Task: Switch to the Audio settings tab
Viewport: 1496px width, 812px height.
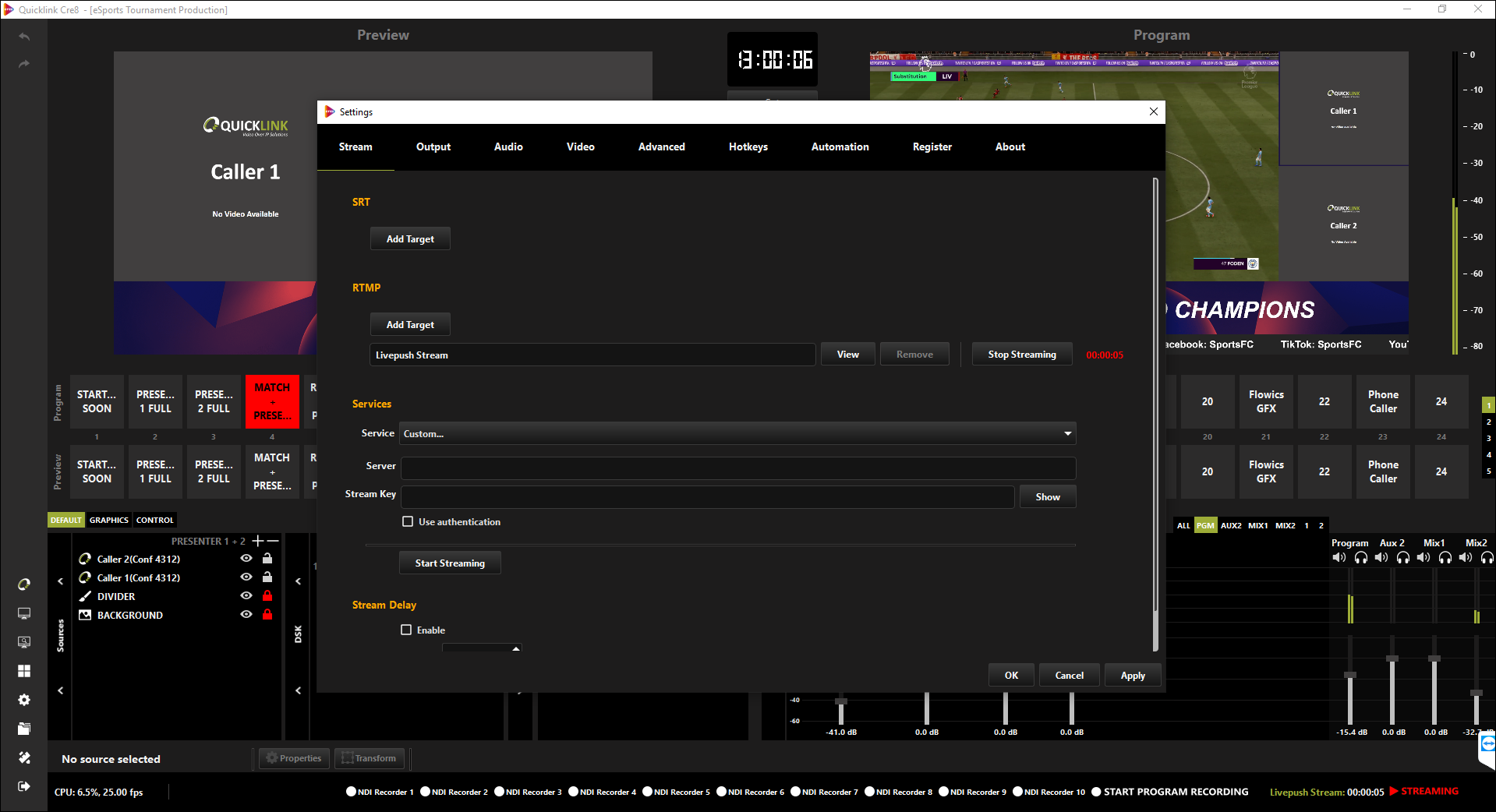Action: [508, 147]
